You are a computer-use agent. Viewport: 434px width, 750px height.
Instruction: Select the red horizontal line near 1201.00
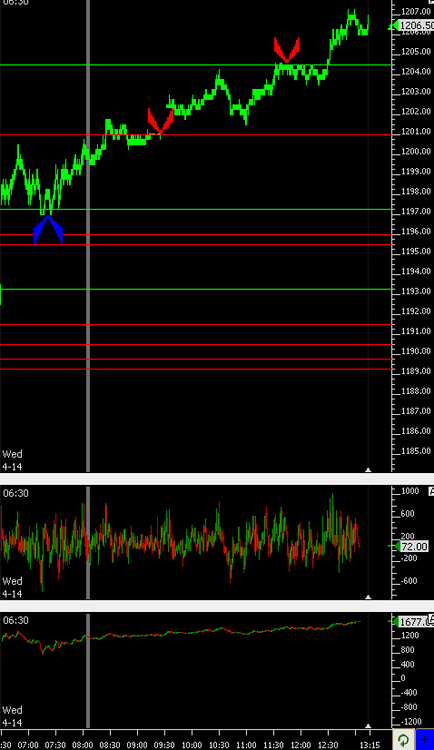196,135
